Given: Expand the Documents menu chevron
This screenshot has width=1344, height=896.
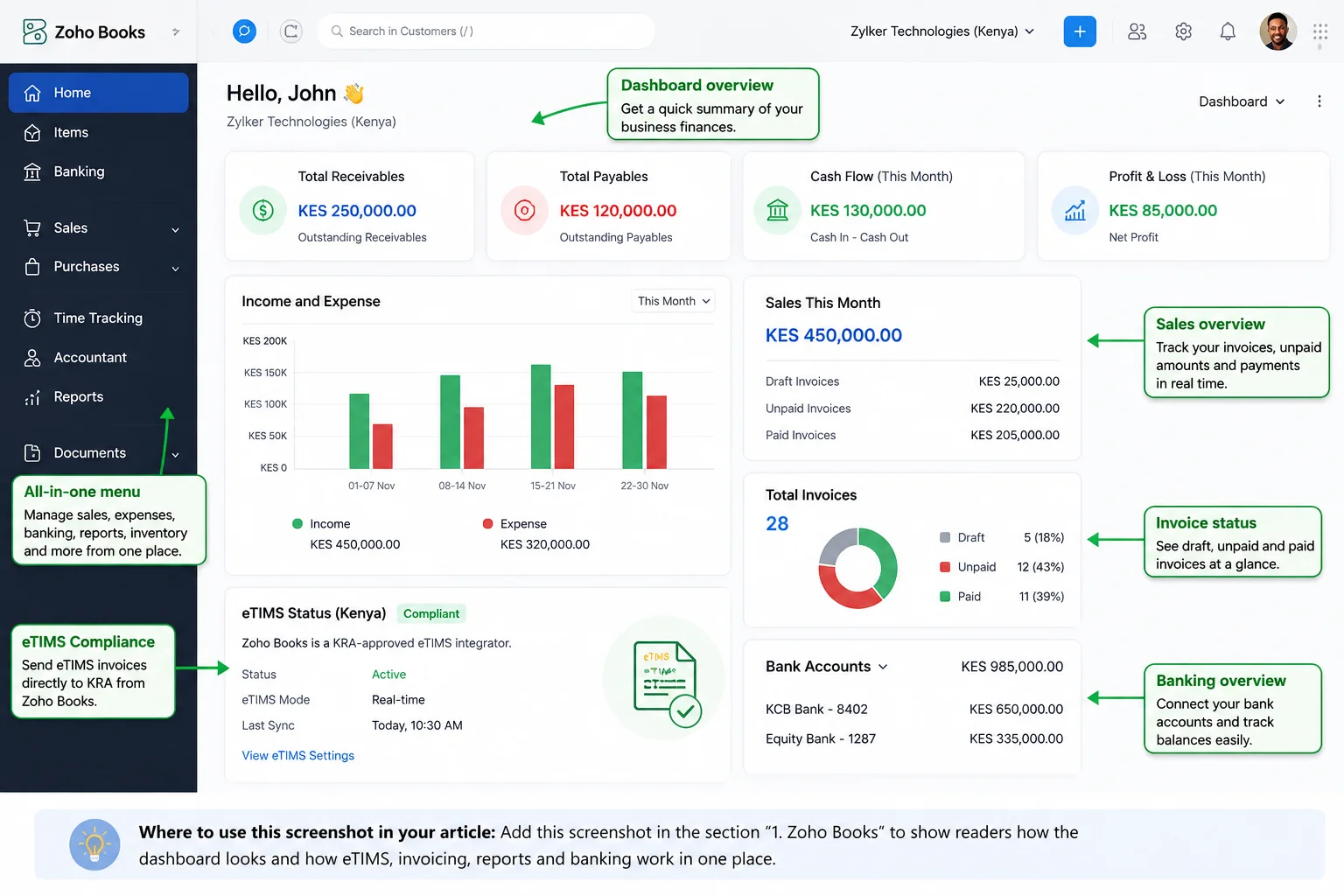Looking at the screenshot, I should (x=175, y=455).
